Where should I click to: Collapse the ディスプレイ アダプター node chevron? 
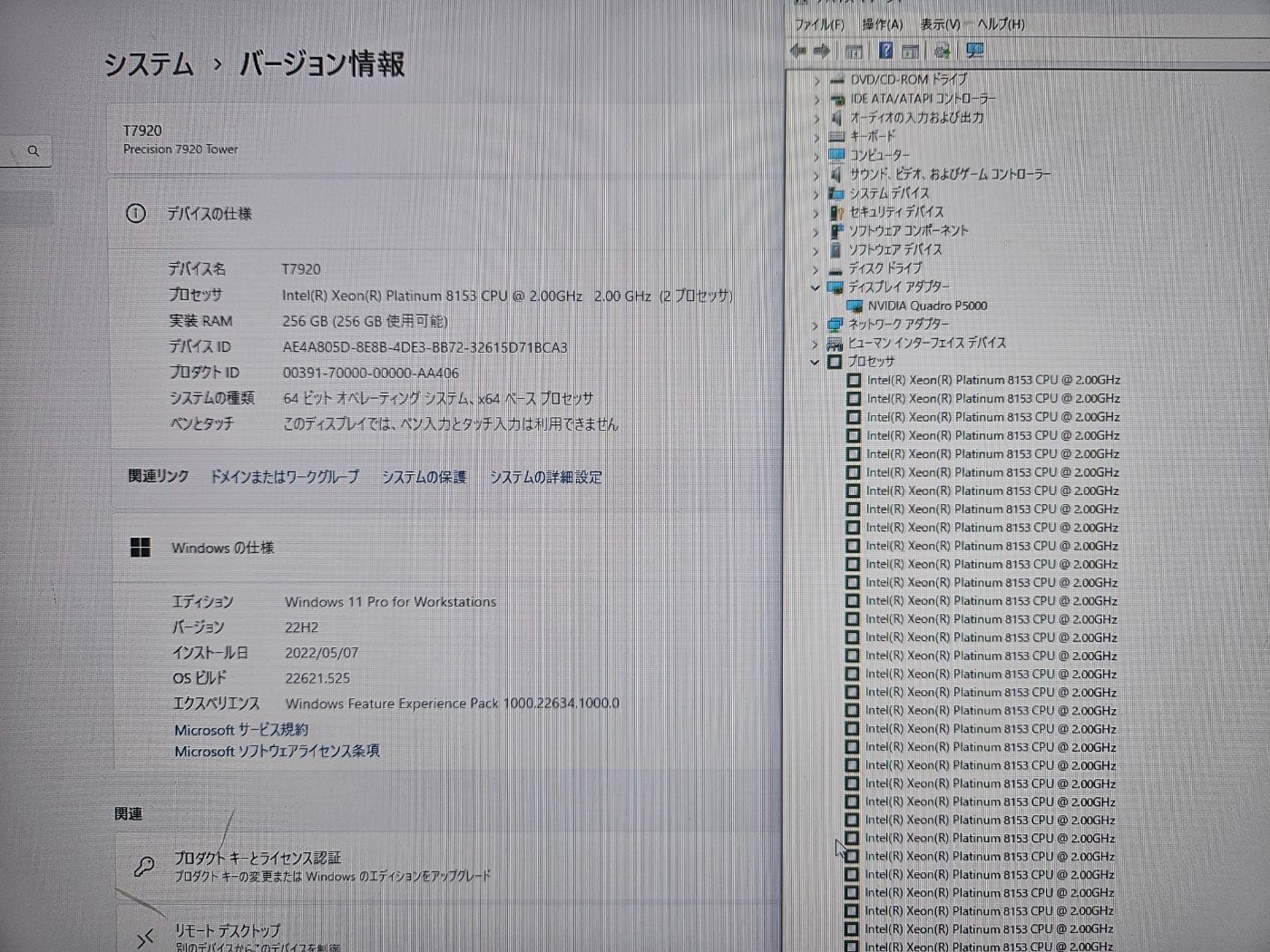tap(815, 287)
